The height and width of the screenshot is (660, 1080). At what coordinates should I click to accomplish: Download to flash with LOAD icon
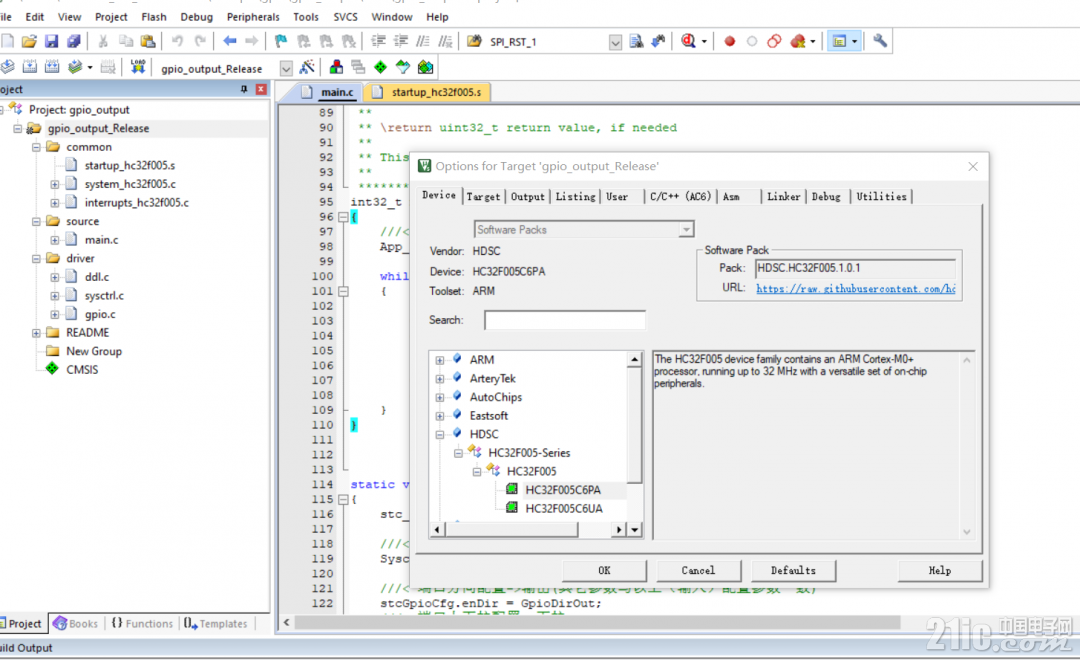point(138,67)
